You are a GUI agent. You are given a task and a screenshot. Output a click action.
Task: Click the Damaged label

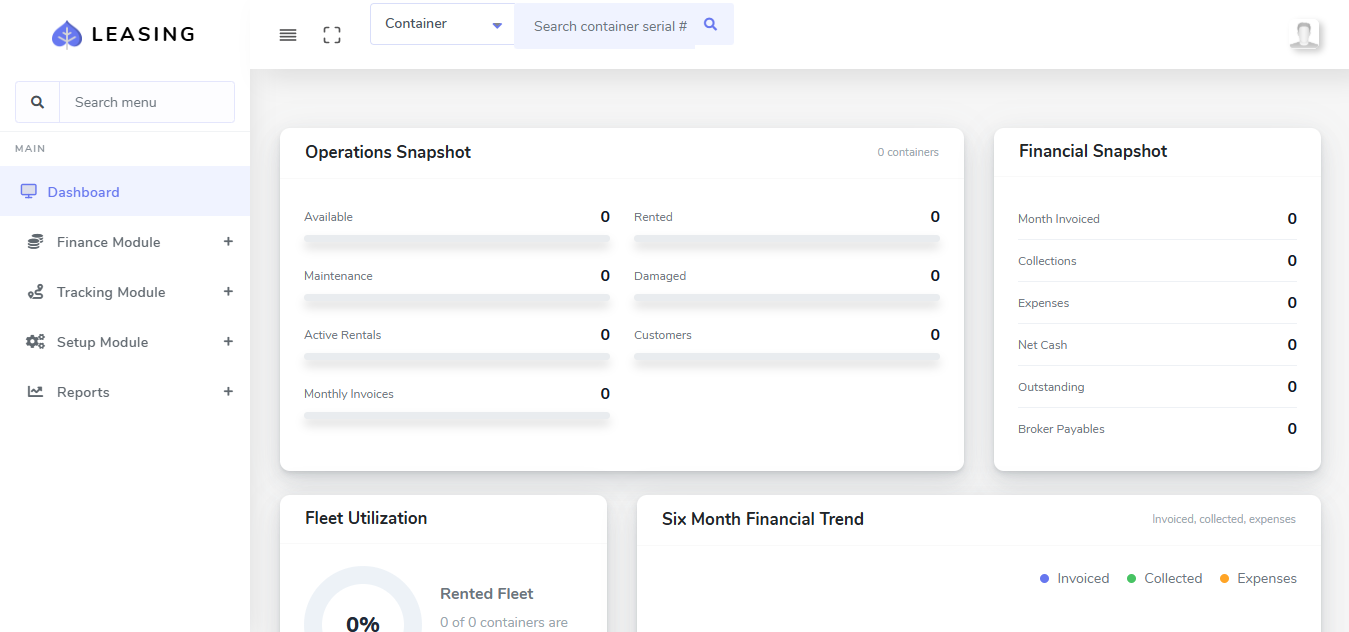(x=660, y=276)
